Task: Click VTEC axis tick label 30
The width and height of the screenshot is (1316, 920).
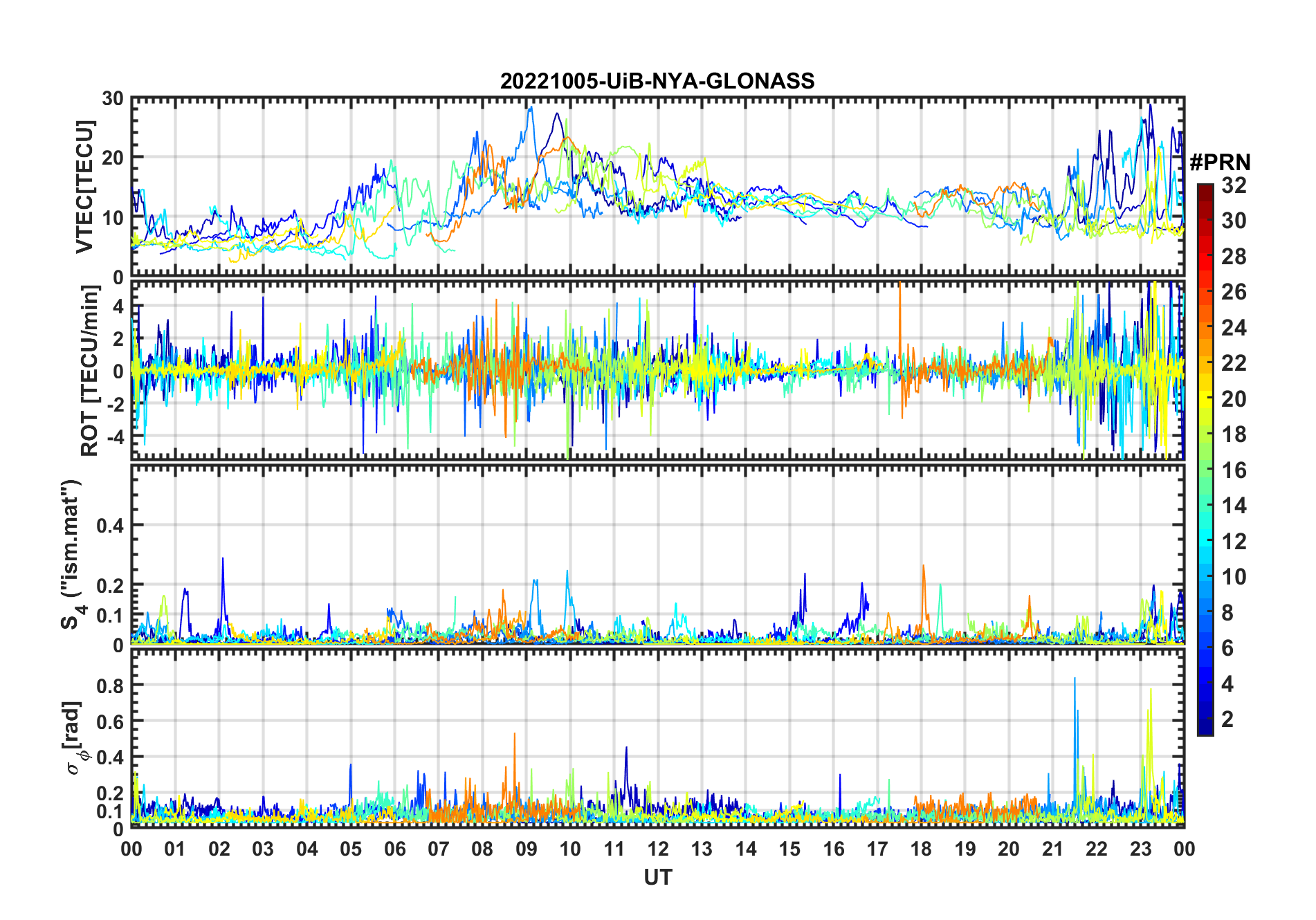Action: pos(113,98)
